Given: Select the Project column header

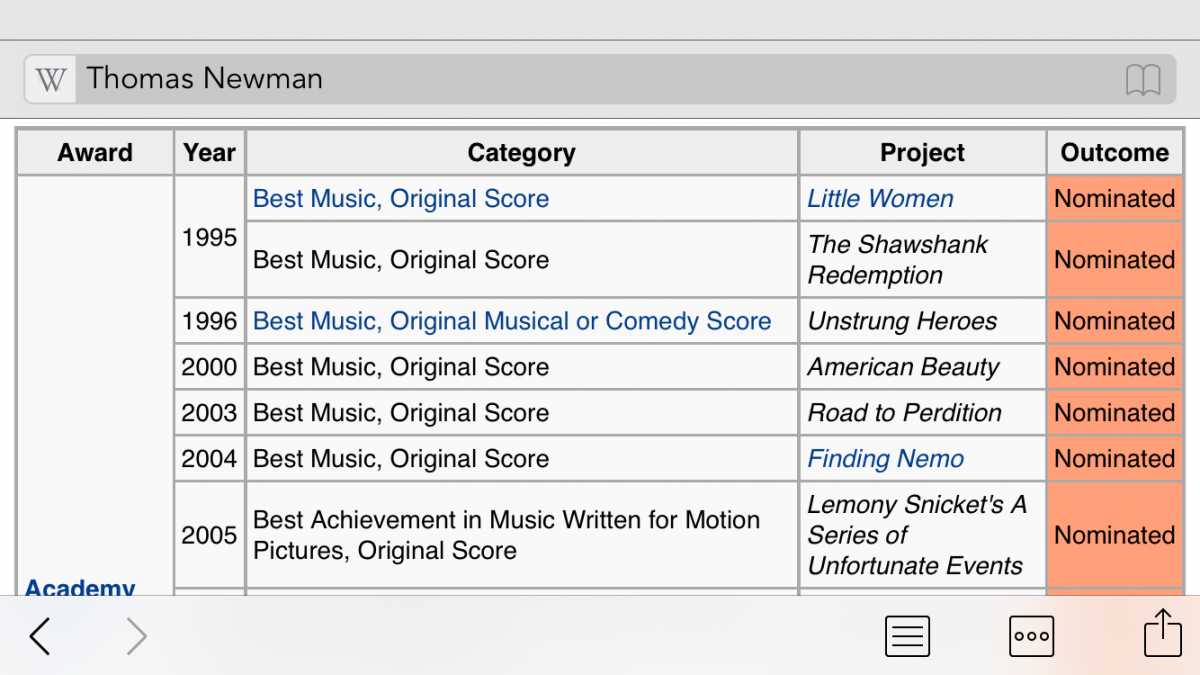Looking at the screenshot, I should [922, 152].
